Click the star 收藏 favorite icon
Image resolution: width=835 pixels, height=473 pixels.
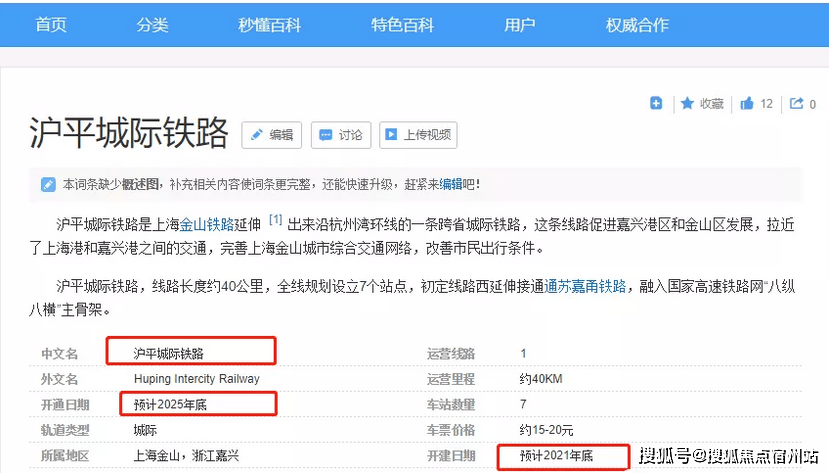[688, 103]
